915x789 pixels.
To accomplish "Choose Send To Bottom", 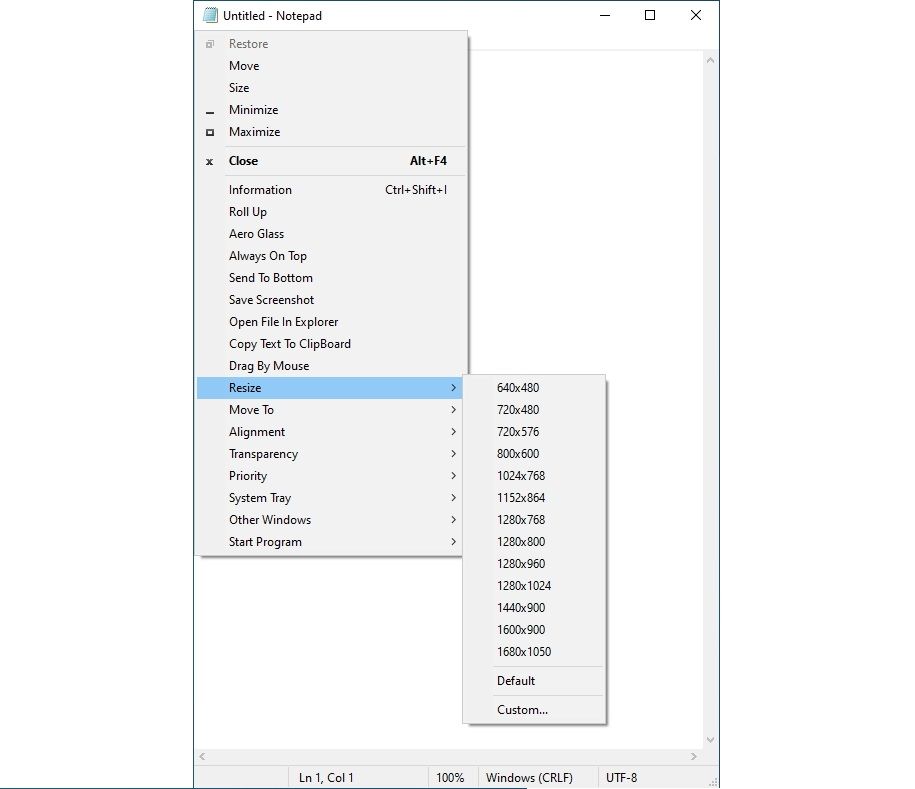I will (331, 278).
